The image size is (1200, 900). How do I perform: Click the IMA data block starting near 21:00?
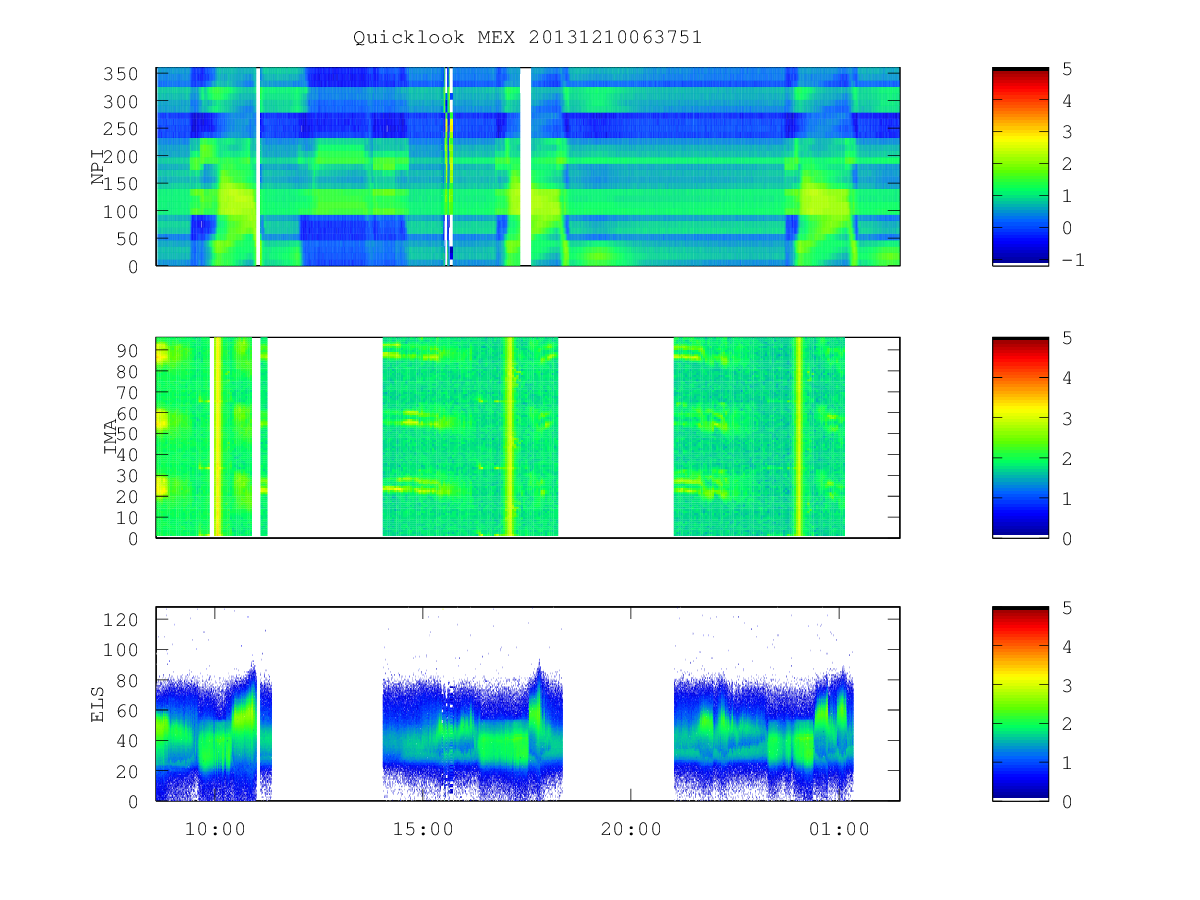759,437
